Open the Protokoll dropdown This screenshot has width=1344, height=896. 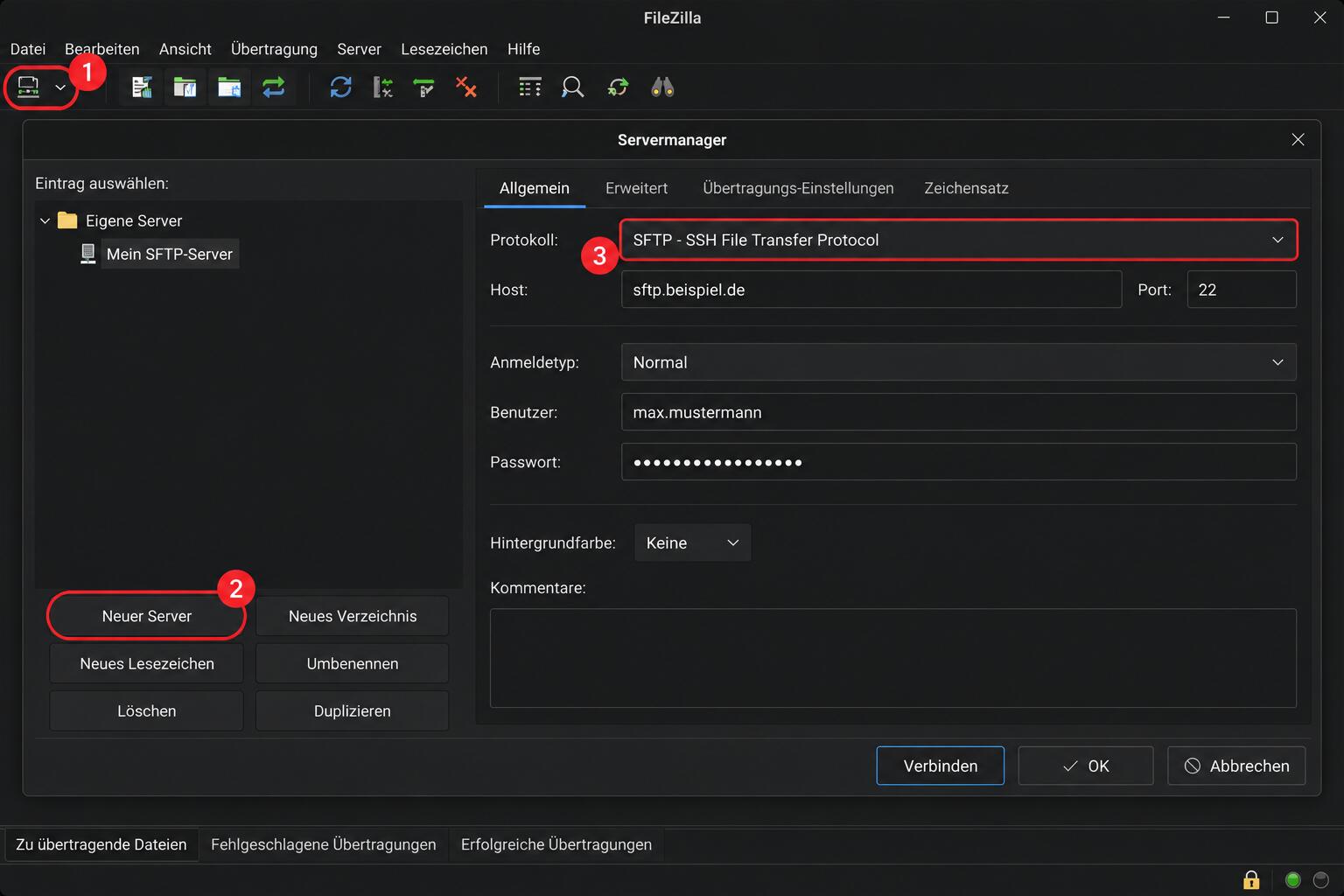click(958, 240)
